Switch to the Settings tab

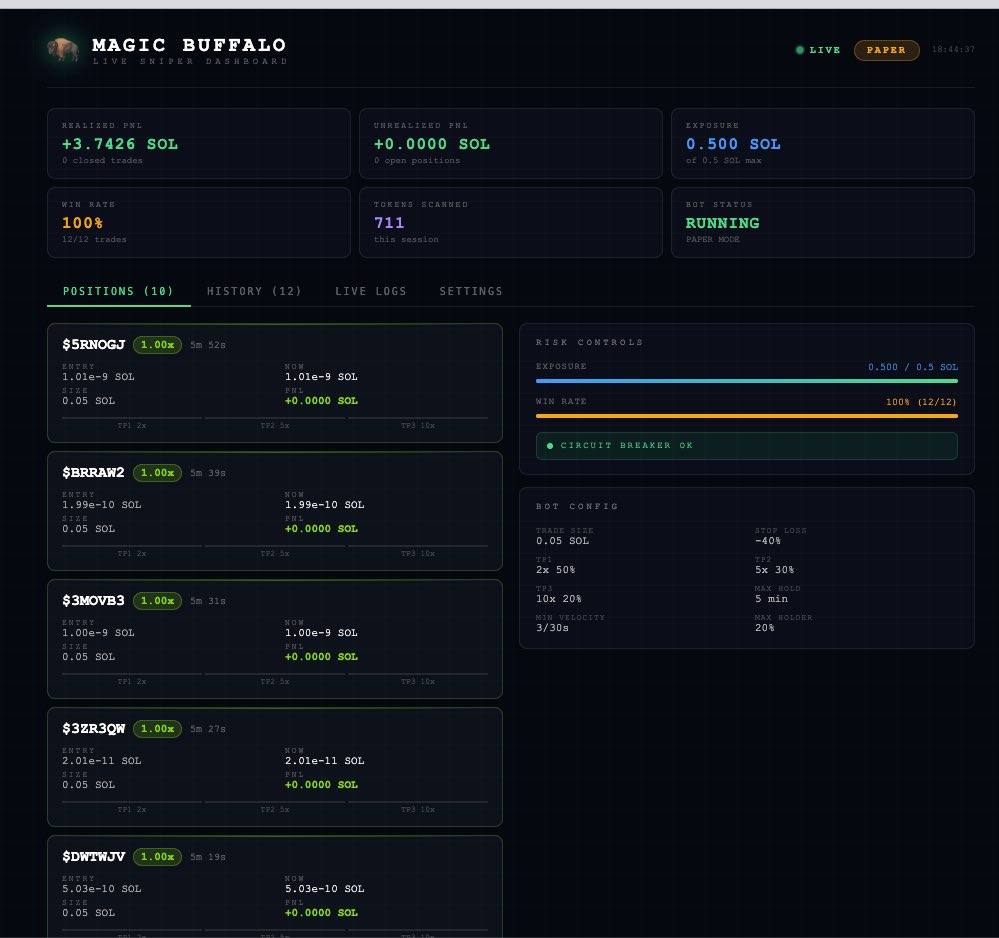click(471, 291)
